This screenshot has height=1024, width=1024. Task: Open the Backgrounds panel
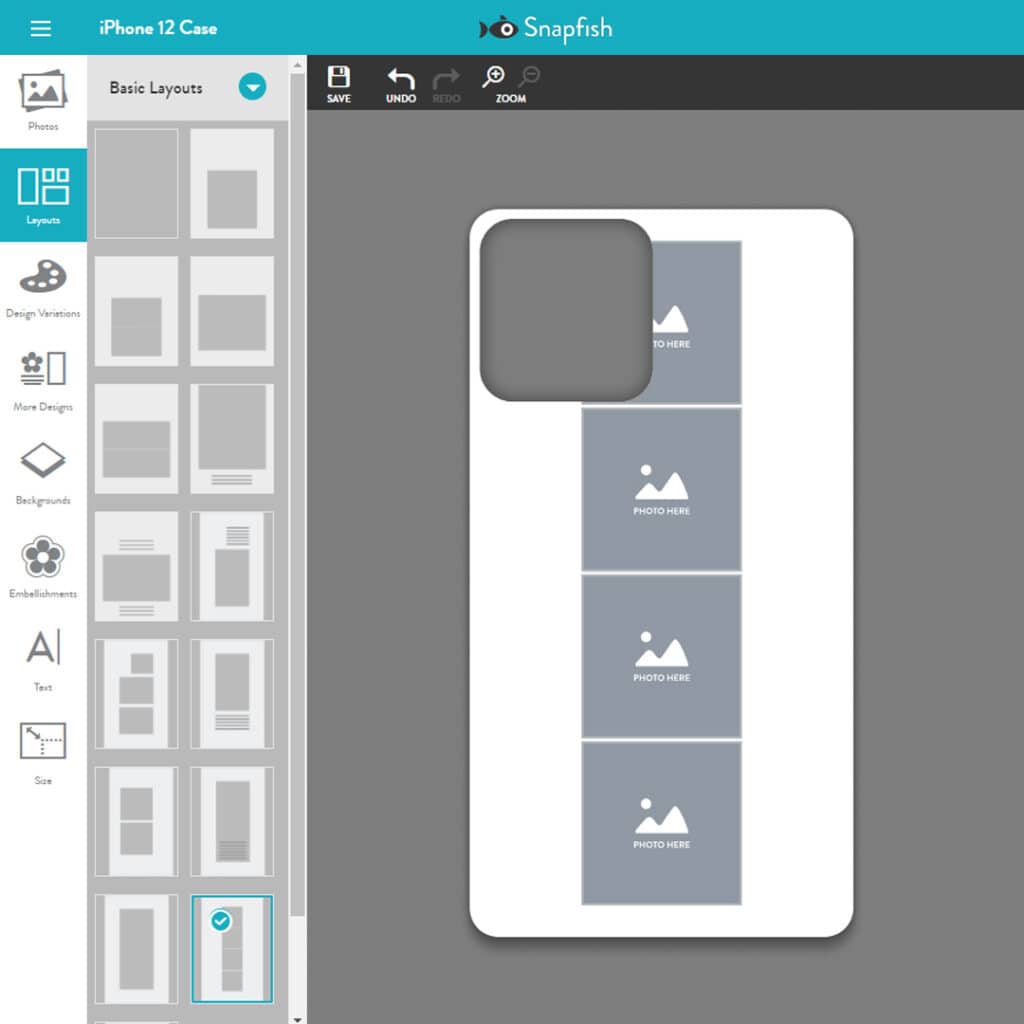click(x=43, y=470)
